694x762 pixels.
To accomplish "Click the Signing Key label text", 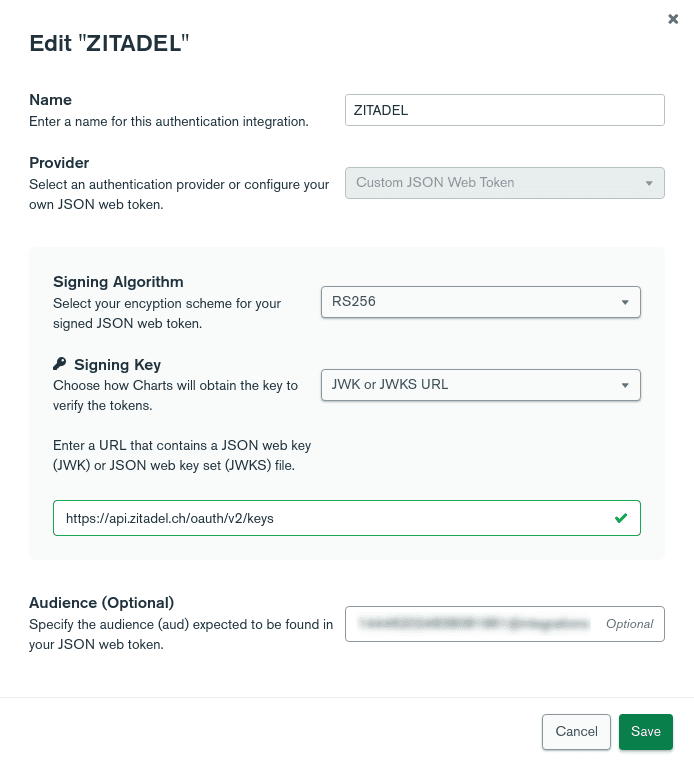I will click(x=117, y=365).
